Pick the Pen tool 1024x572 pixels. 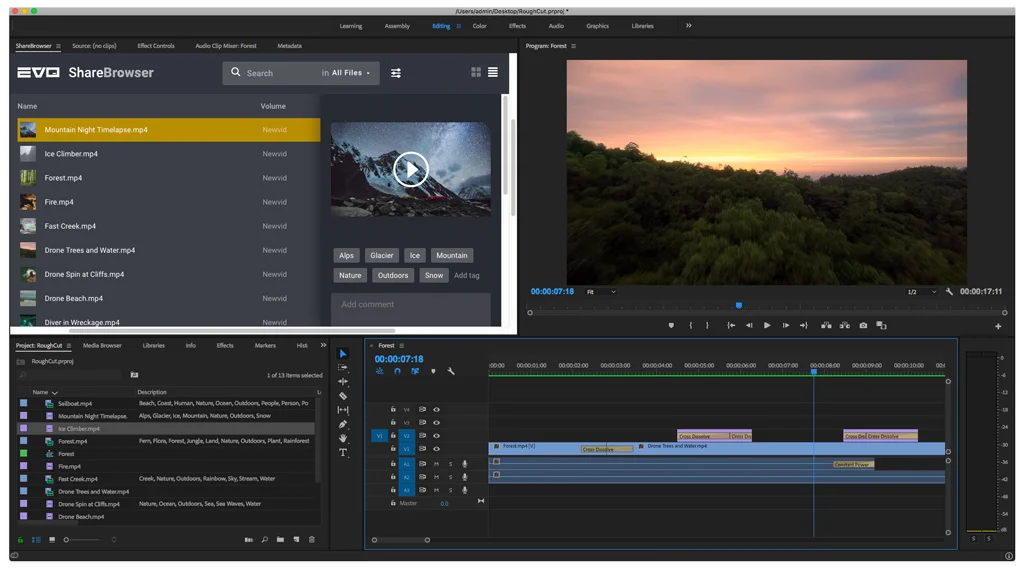click(343, 425)
